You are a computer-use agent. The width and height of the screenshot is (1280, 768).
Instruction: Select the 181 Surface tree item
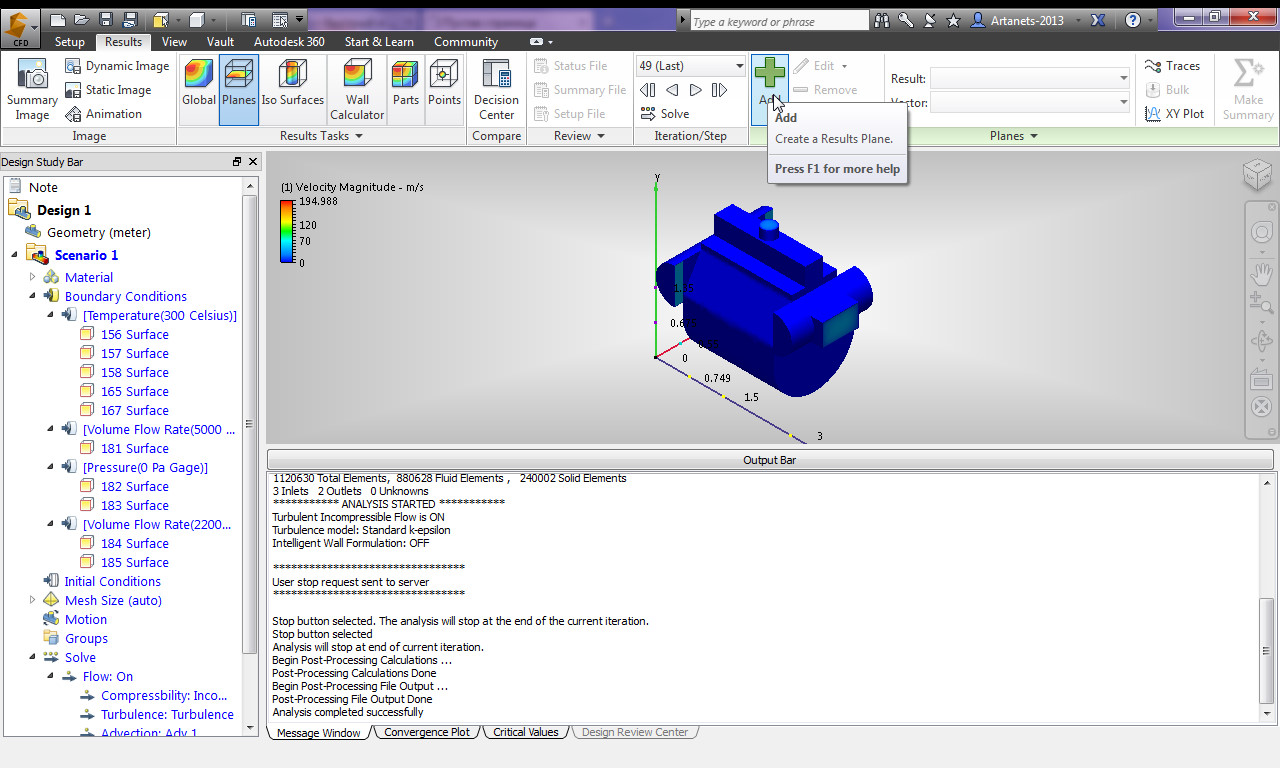(x=134, y=449)
